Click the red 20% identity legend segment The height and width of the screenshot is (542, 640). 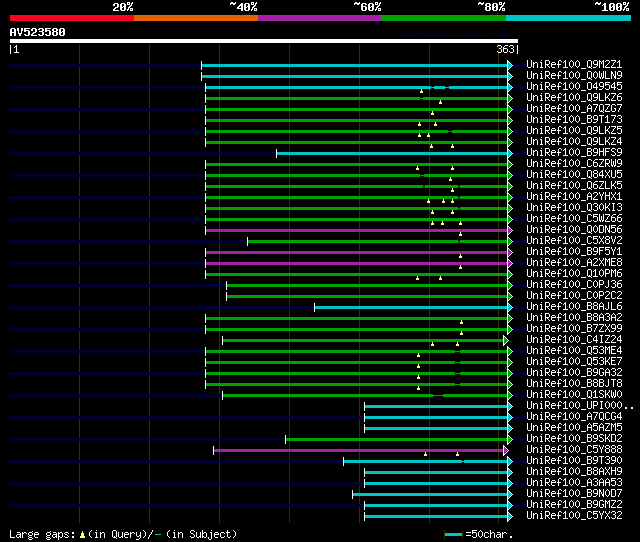coord(72,18)
